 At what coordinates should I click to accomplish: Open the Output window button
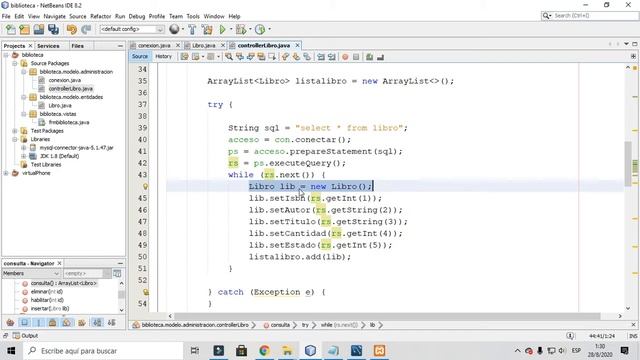[x=25, y=336]
